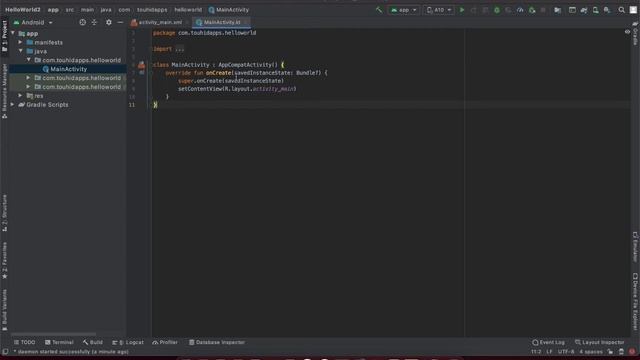Click the Project panel horizontal scrollbar

click(x=53, y=334)
